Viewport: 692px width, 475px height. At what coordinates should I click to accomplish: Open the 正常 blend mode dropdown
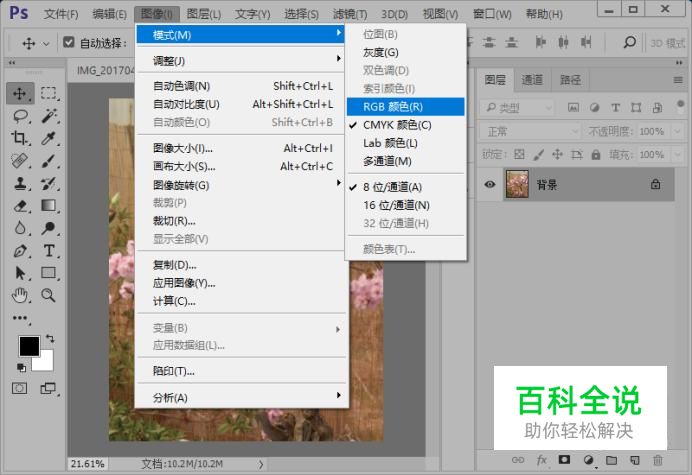(x=530, y=132)
